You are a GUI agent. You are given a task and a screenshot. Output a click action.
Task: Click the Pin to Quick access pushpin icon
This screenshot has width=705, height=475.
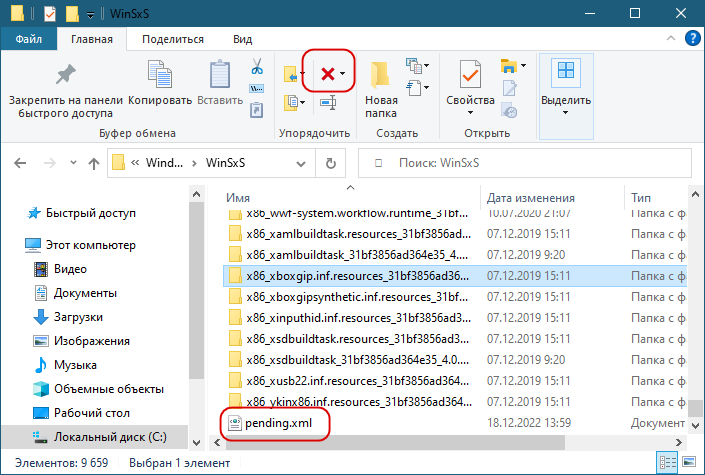[x=66, y=75]
